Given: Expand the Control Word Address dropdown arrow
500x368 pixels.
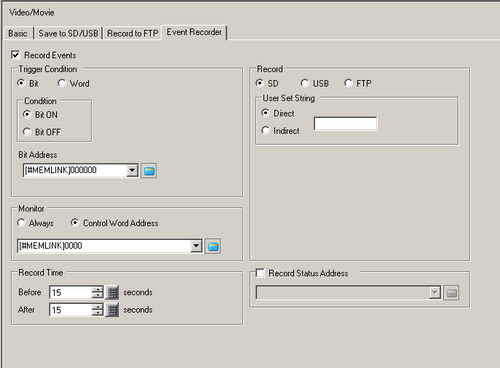Looking at the screenshot, I should (196, 246).
